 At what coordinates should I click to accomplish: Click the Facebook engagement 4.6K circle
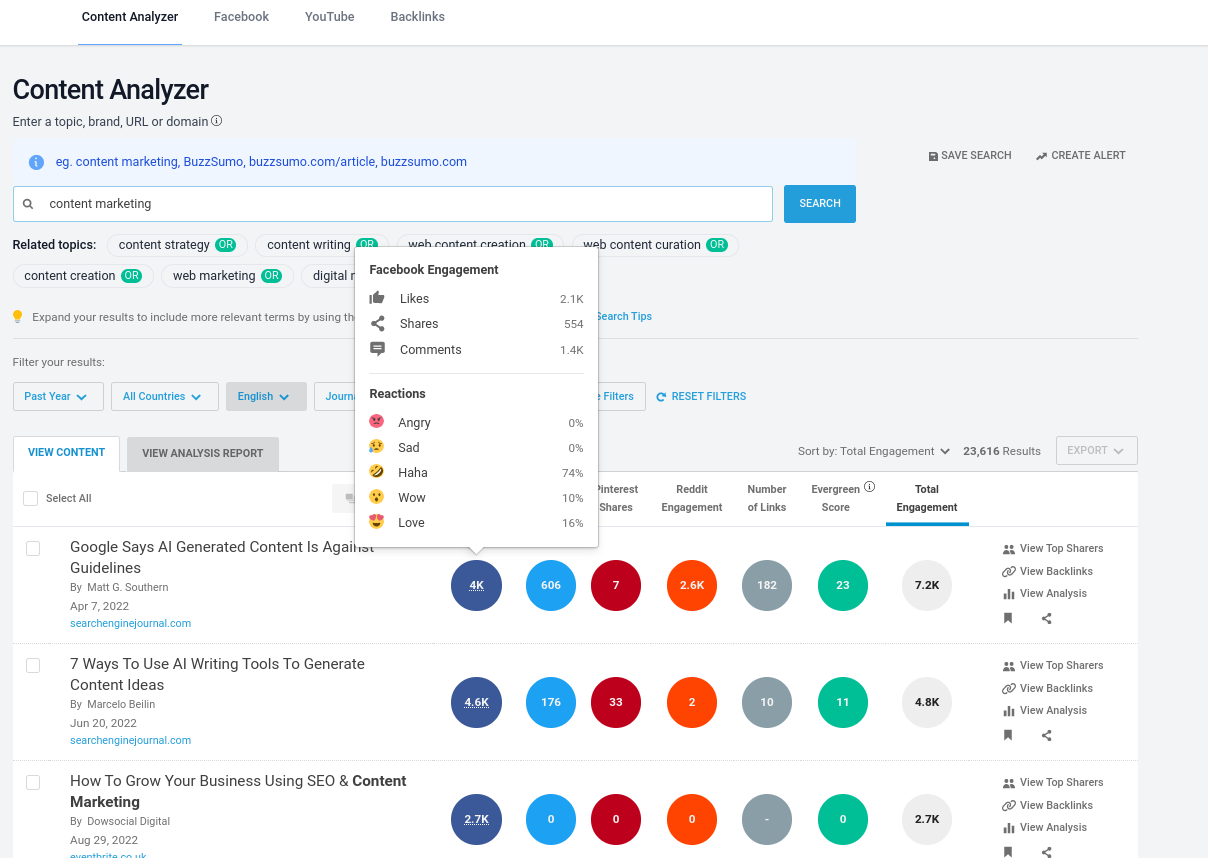tap(476, 702)
